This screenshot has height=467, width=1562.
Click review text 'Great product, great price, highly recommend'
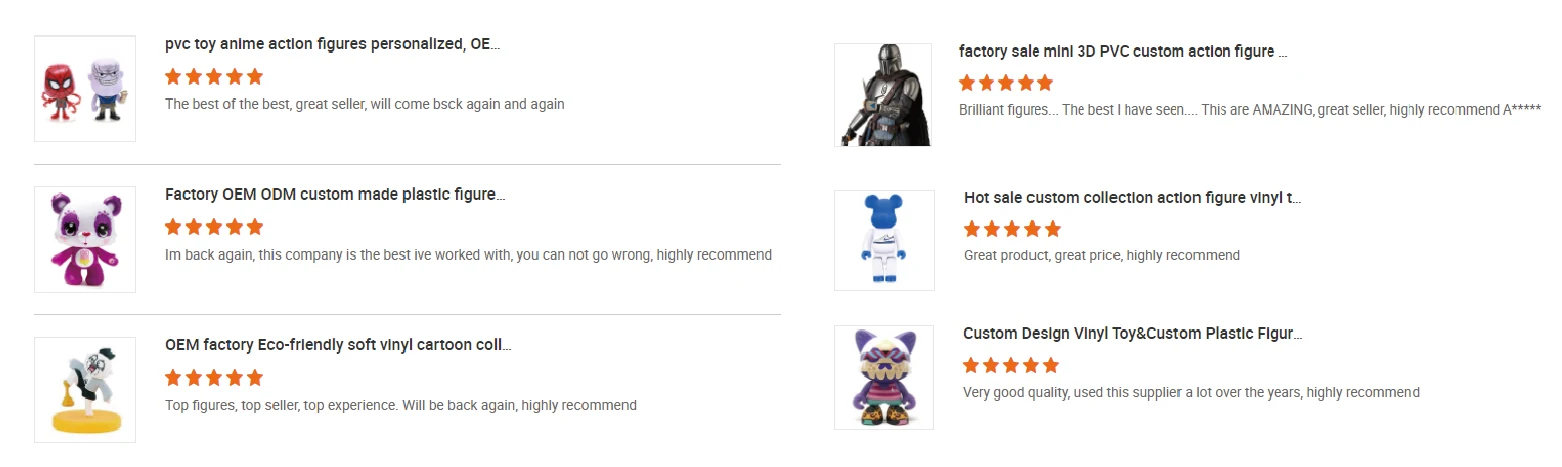(x=1101, y=256)
